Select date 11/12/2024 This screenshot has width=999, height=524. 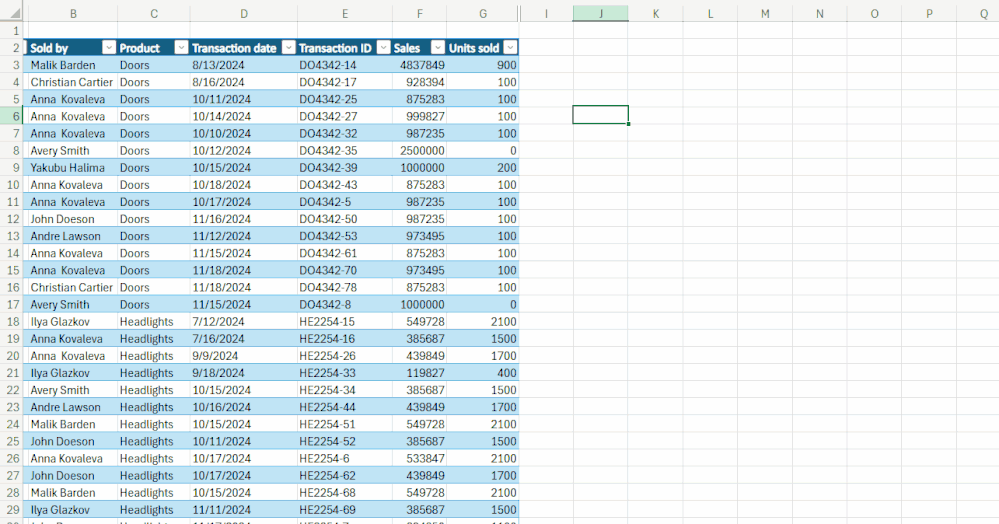pyautogui.click(x=243, y=236)
